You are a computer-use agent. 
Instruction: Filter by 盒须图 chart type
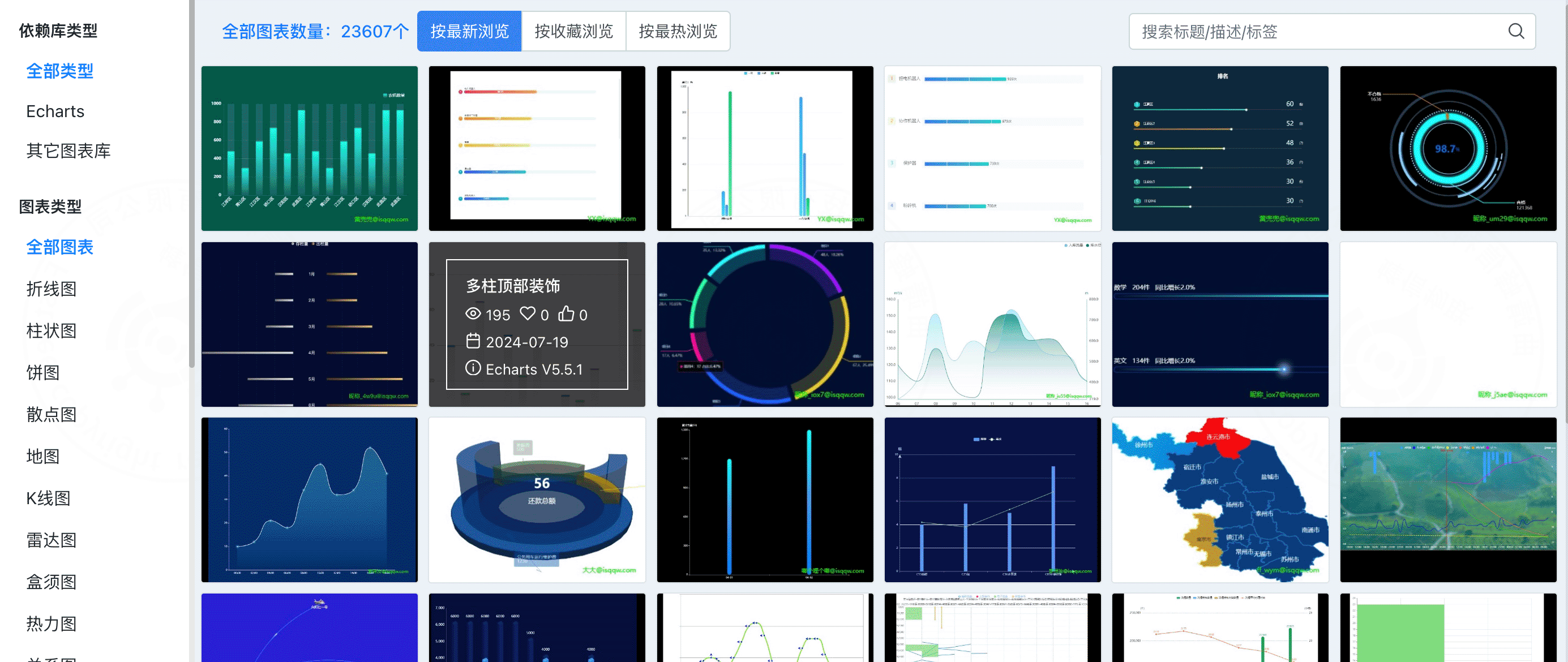pyautogui.click(x=51, y=582)
